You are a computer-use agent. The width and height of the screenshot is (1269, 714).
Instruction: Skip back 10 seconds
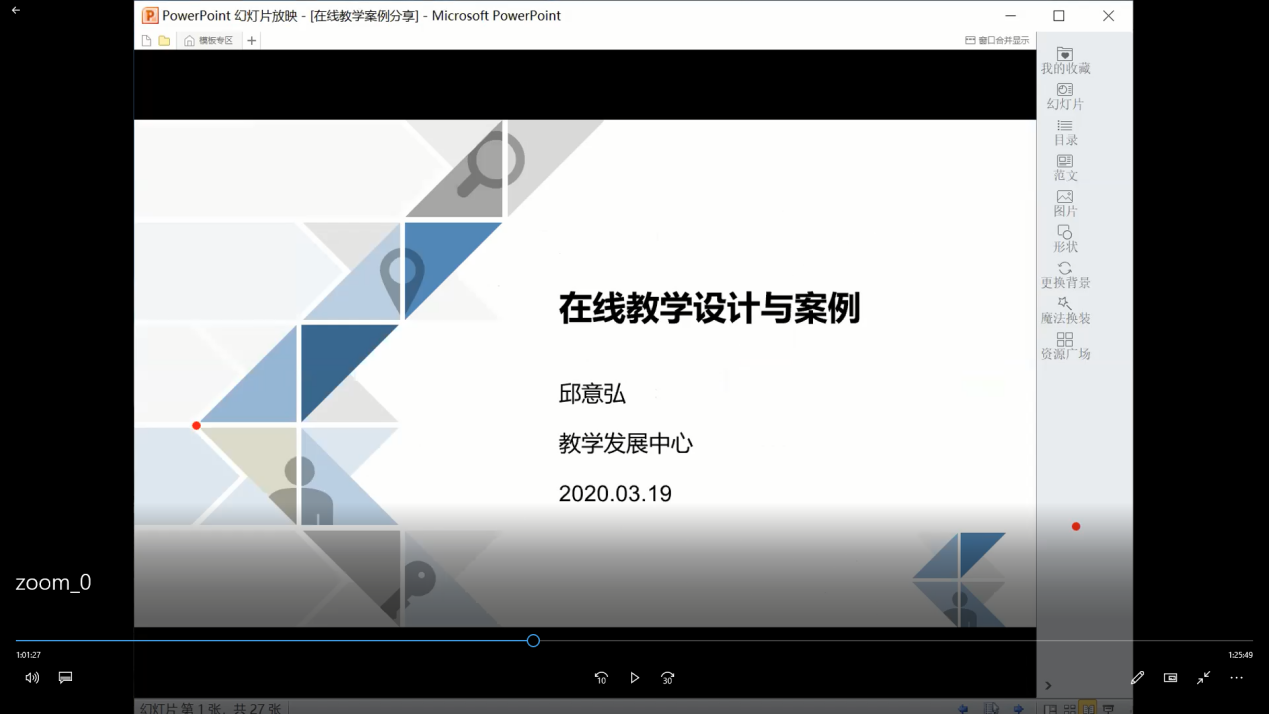601,678
